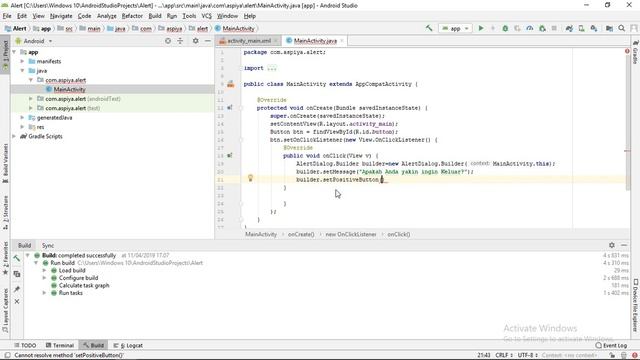Toggle the Structure side tool window

click(x=5, y=212)
